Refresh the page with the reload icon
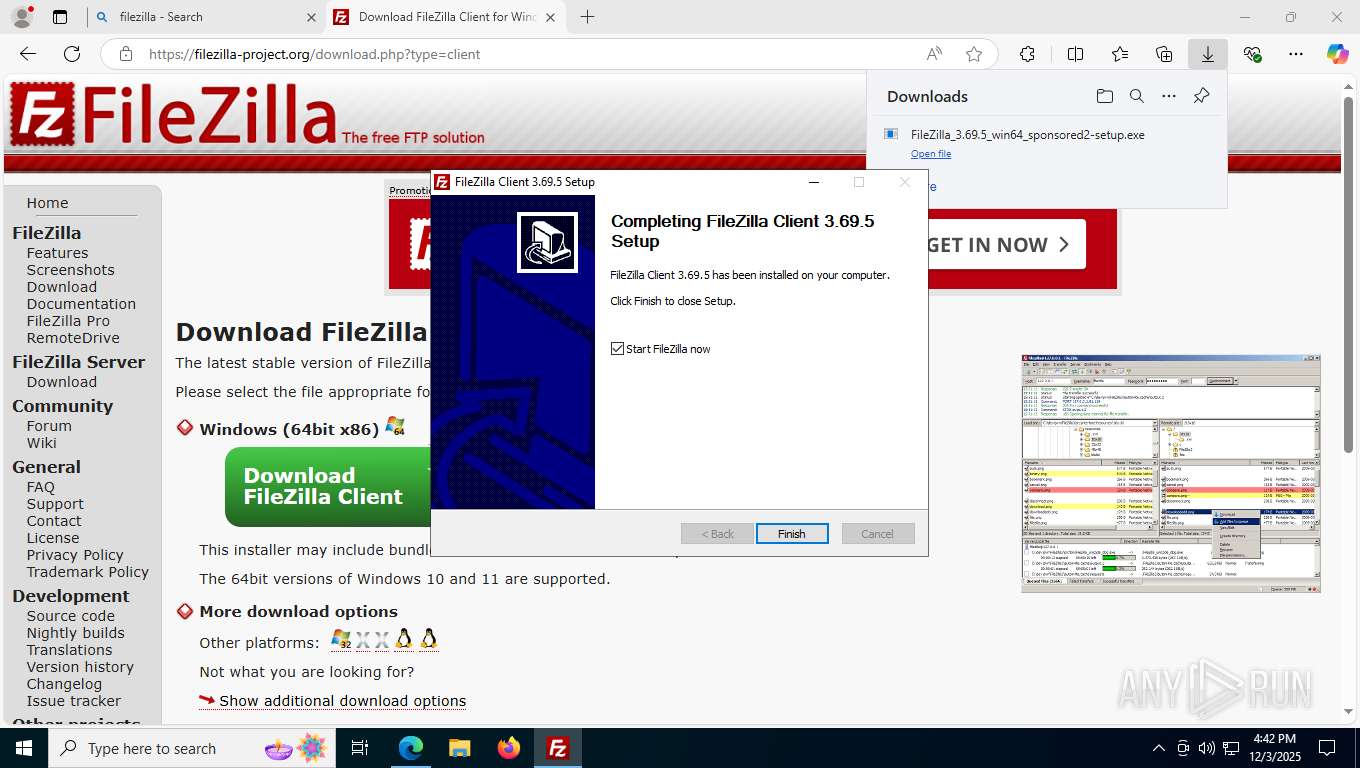Viewport: 1360px width, 768px height. (x=72, y=54)
